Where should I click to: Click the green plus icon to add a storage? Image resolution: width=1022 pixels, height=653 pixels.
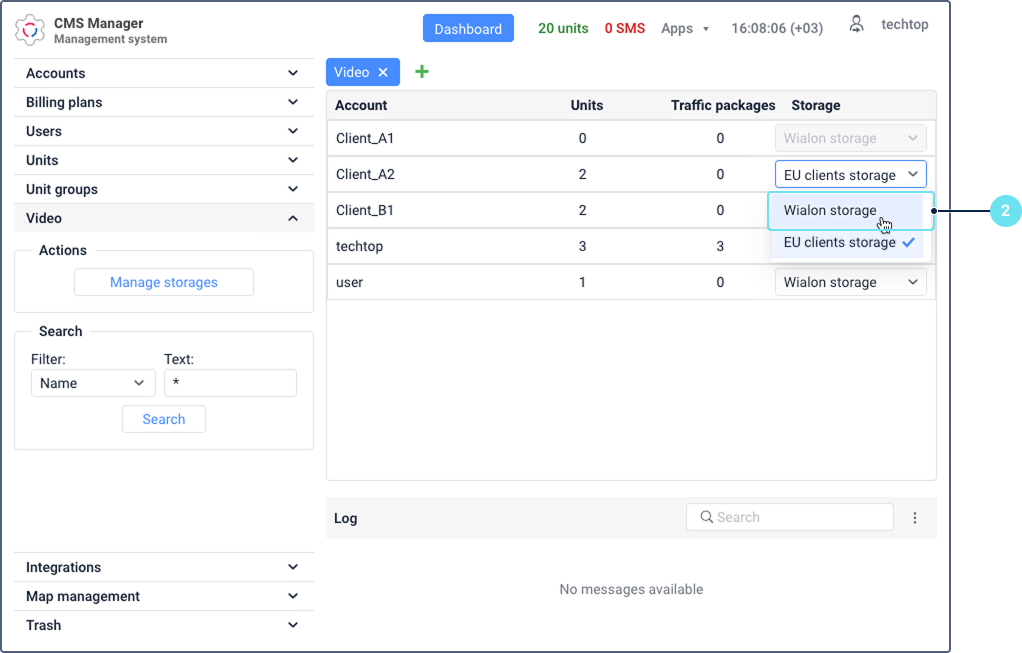coord(421,71)
